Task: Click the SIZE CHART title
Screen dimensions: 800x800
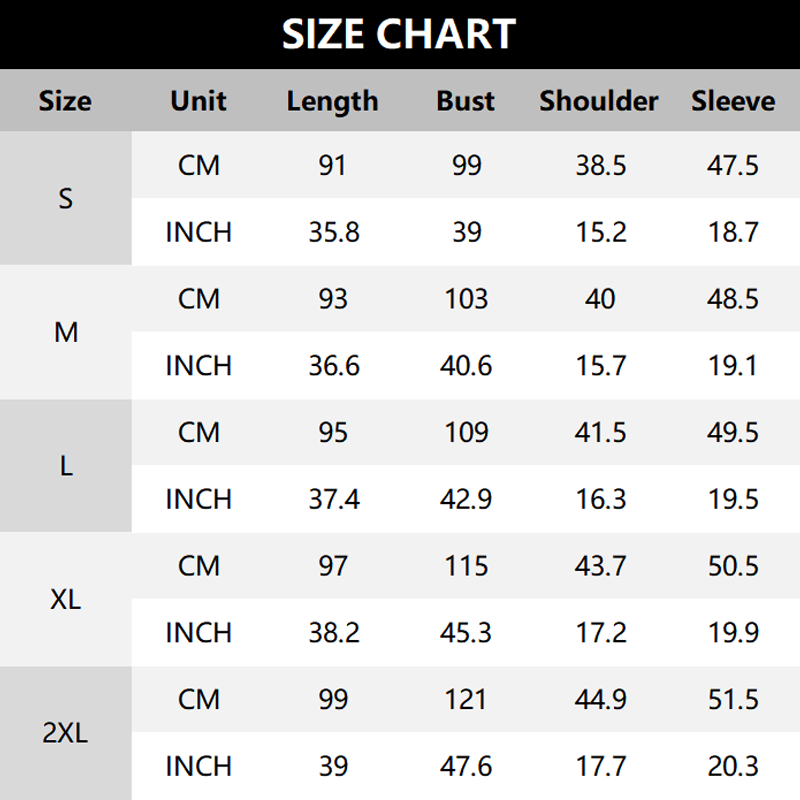Action: coord(399,34)
